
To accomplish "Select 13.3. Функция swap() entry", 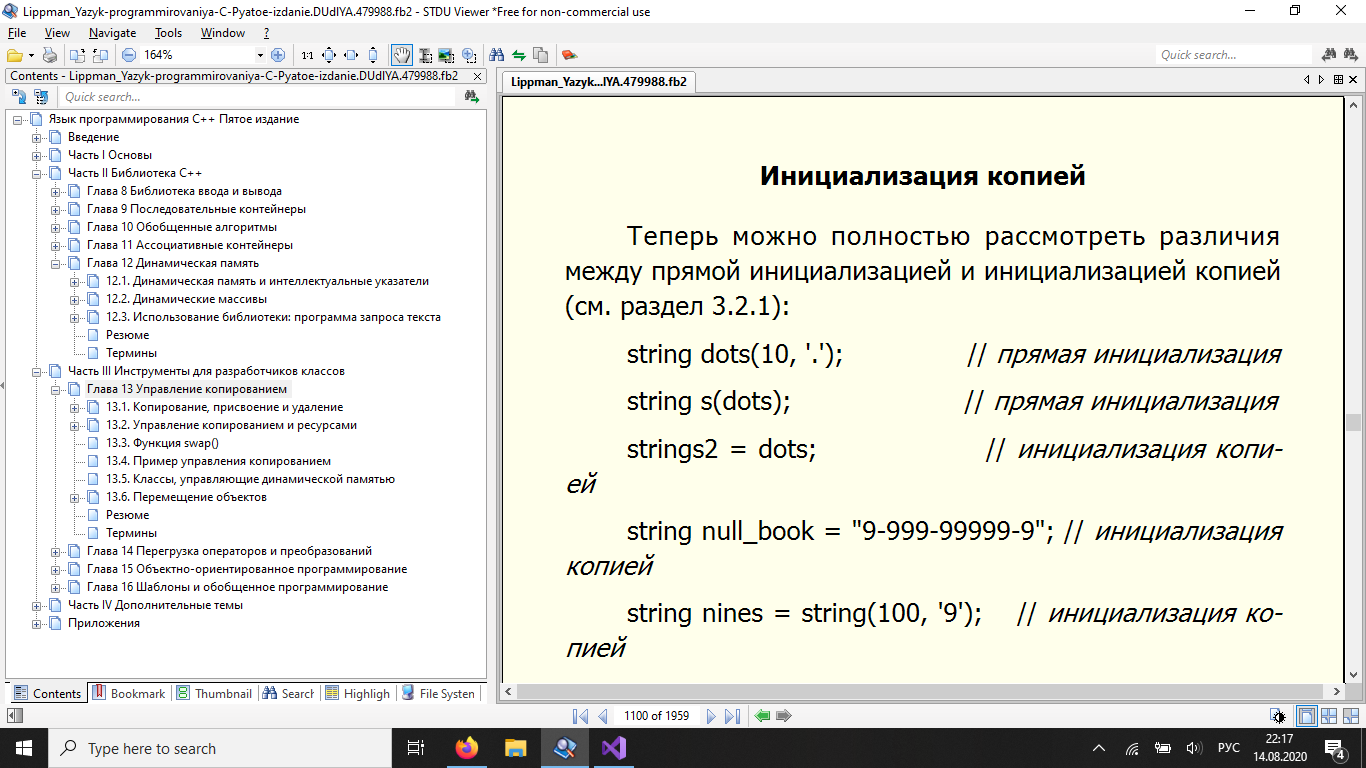I will tap(162, 443).
